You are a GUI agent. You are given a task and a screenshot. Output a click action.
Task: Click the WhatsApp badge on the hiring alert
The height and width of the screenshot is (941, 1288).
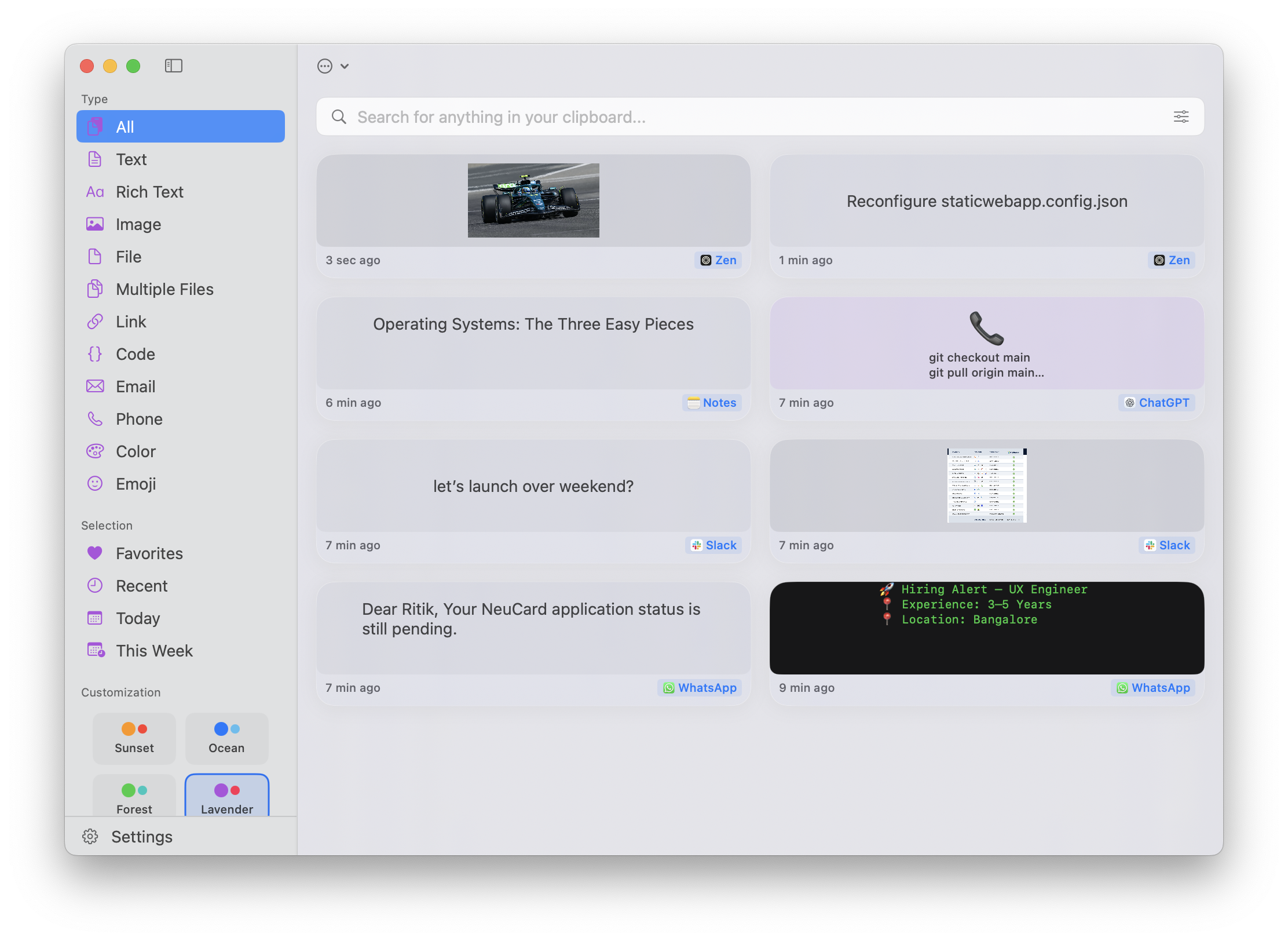(x=1152, y=688)
